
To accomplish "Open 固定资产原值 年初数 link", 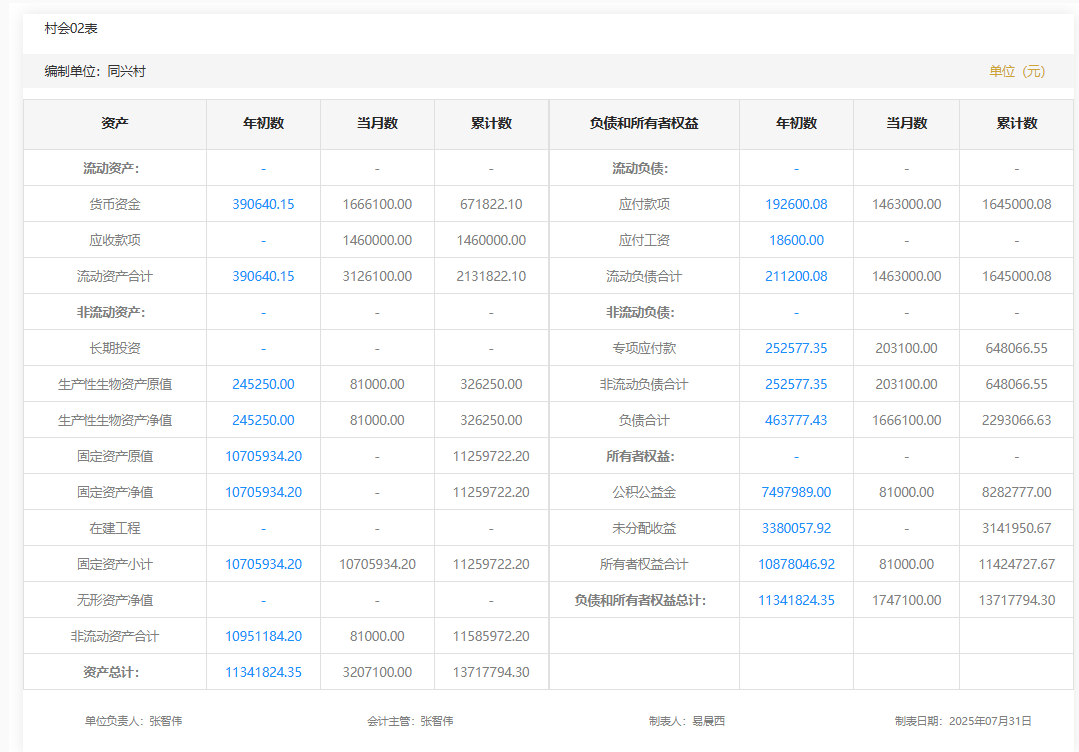I will click(x=263, y=456).
